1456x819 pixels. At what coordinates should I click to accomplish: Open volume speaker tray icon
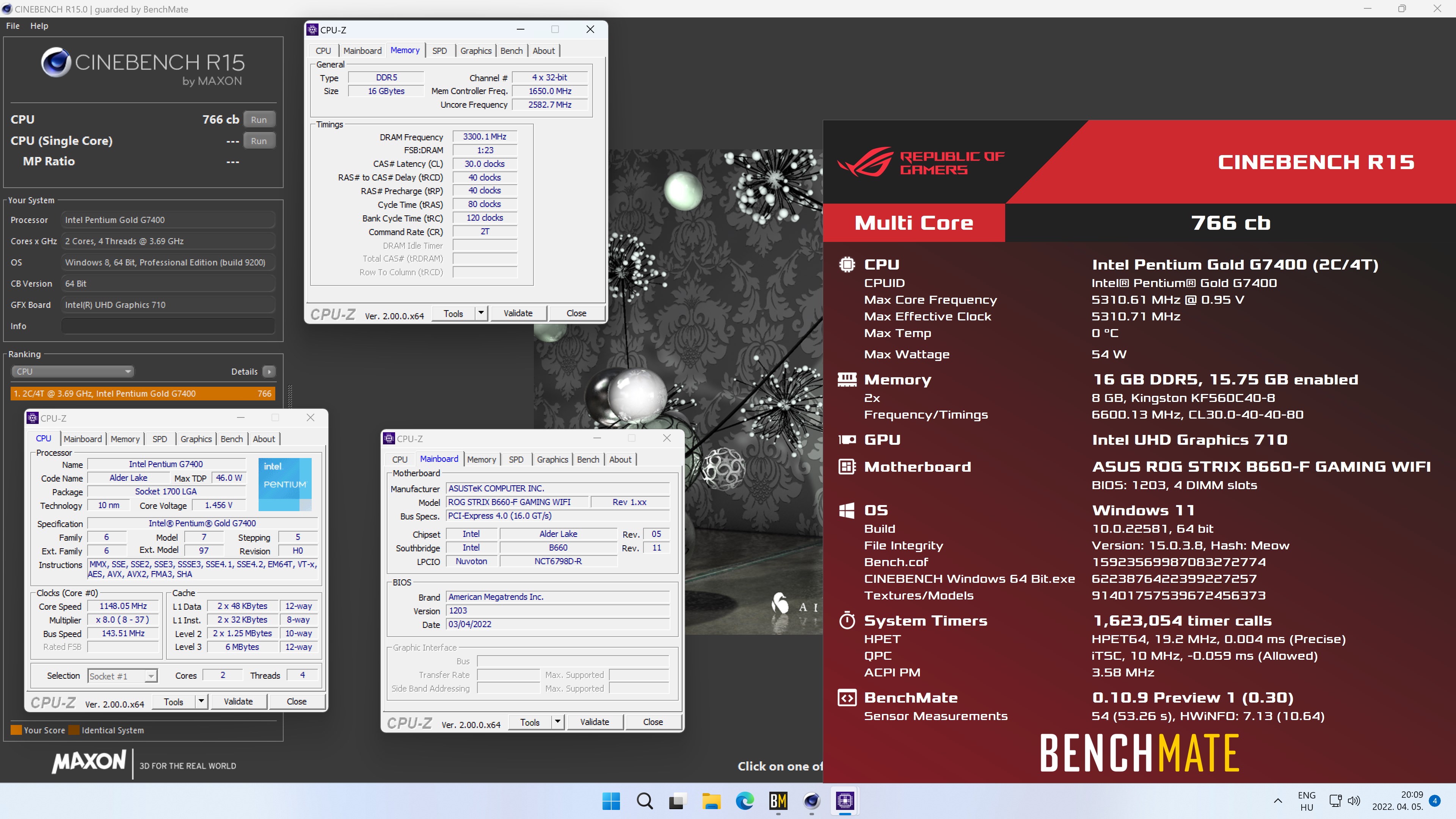point(1354,801)
